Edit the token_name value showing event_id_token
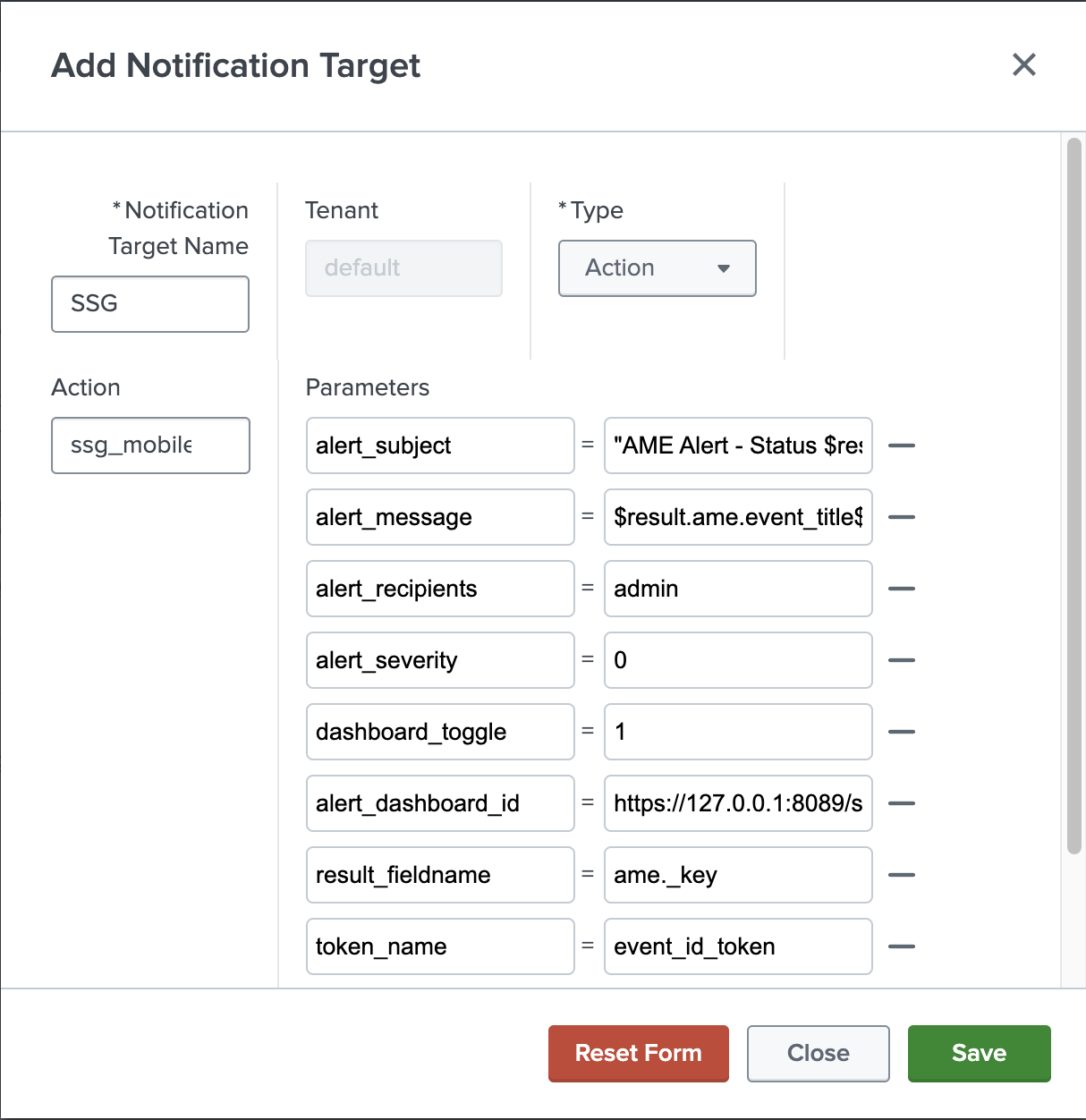Image resolution: width=1086 pixels, height=1120 pixels. tap(737, 946)
